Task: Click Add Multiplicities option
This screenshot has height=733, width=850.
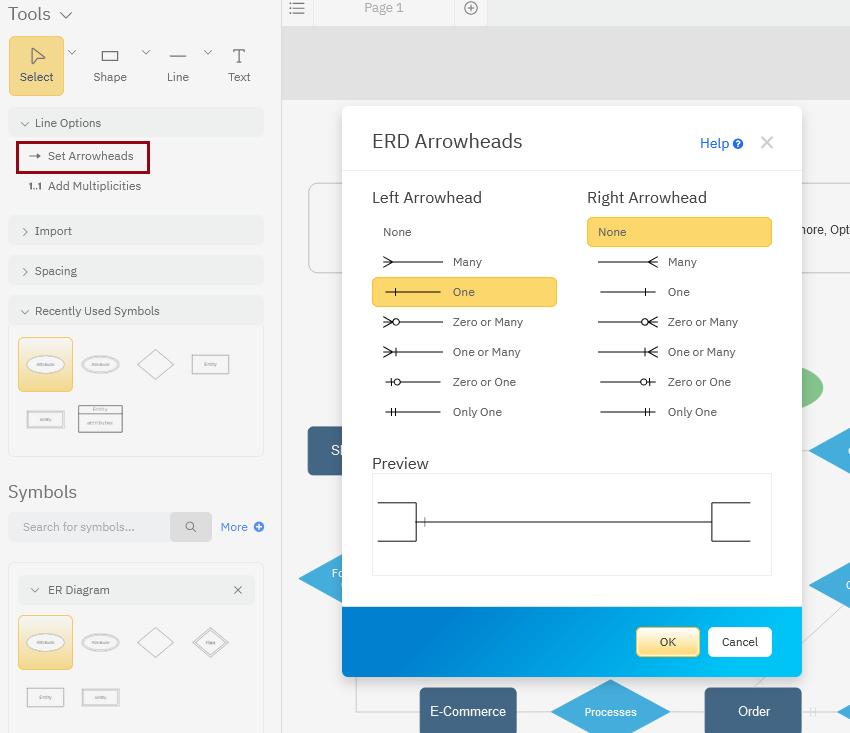Action: coord(94,186)
